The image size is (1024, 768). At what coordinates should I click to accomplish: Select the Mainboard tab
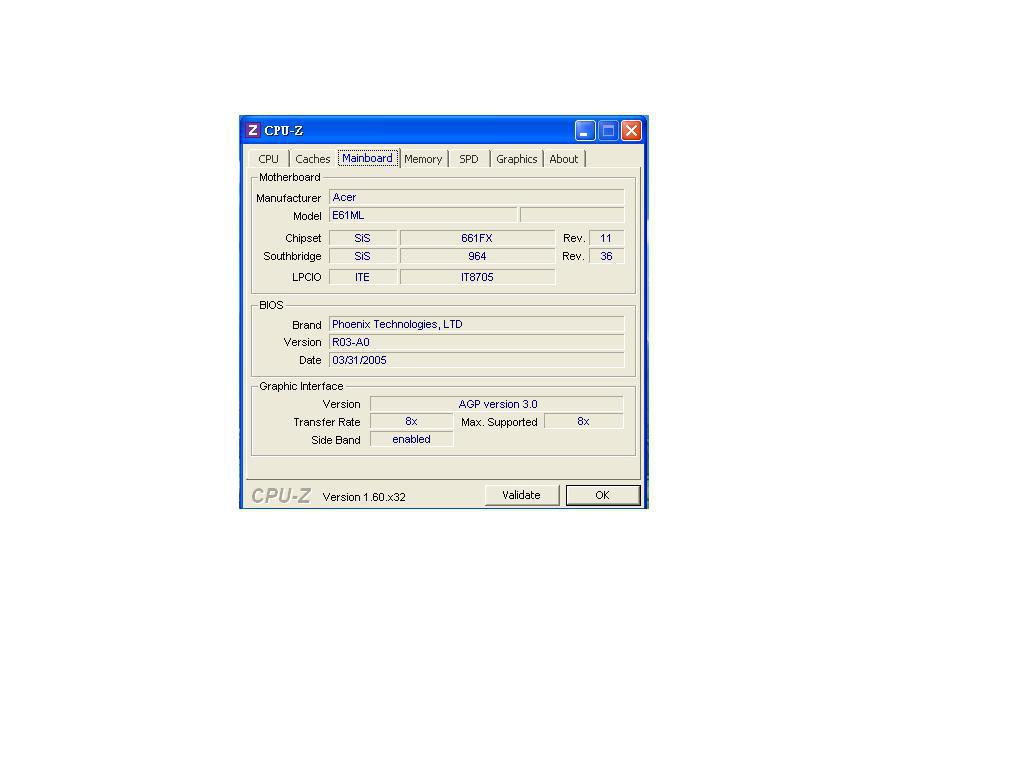pos(368,158)
